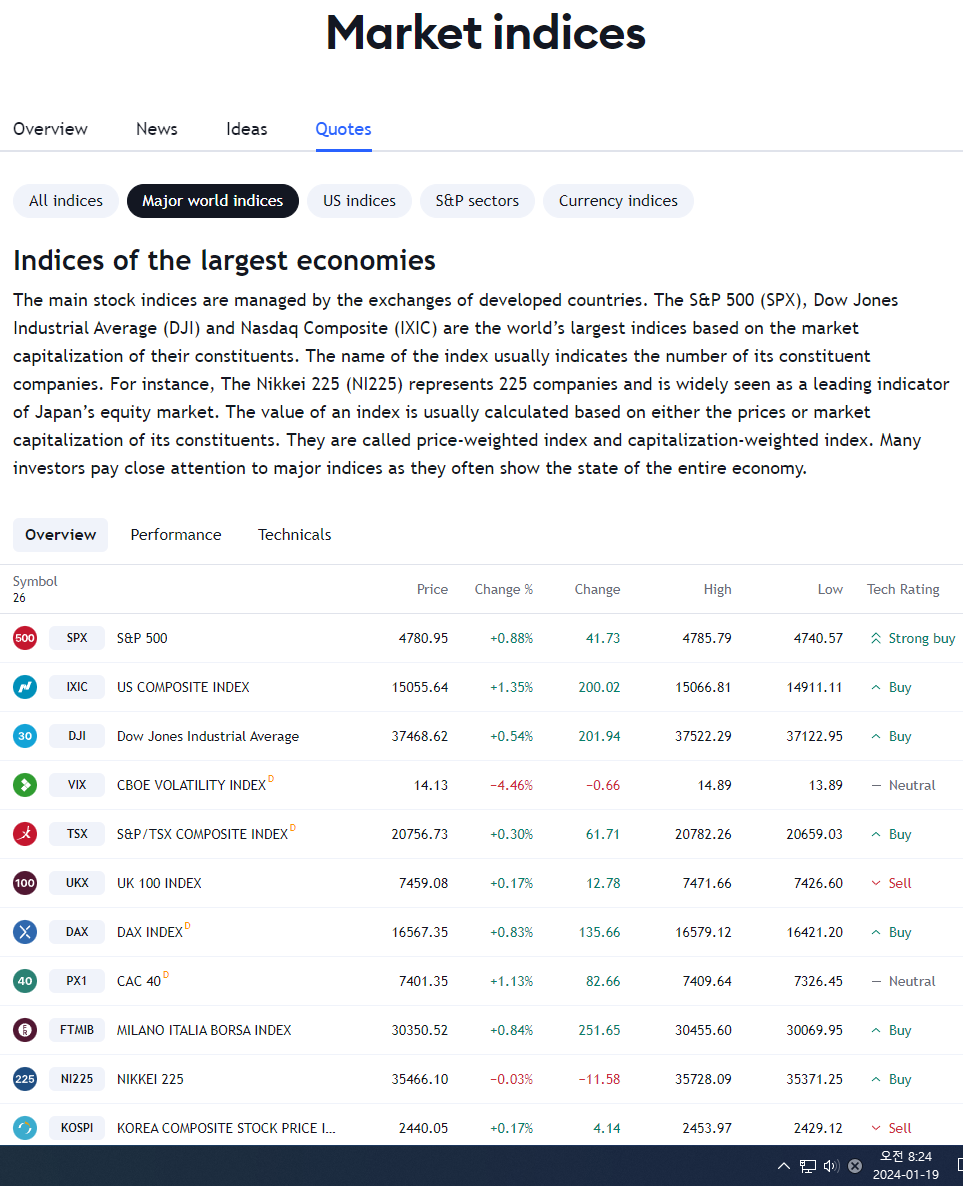This screenshot has width=963, height=1186.
Task: Sort by the Symbol column header
Action: coord(35,581)
